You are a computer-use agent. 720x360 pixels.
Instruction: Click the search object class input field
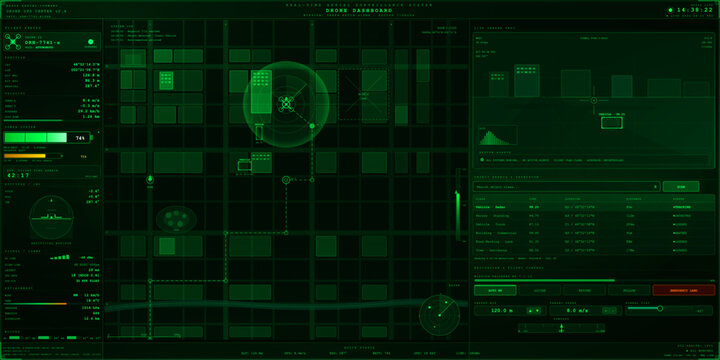[x=566, y=186]
